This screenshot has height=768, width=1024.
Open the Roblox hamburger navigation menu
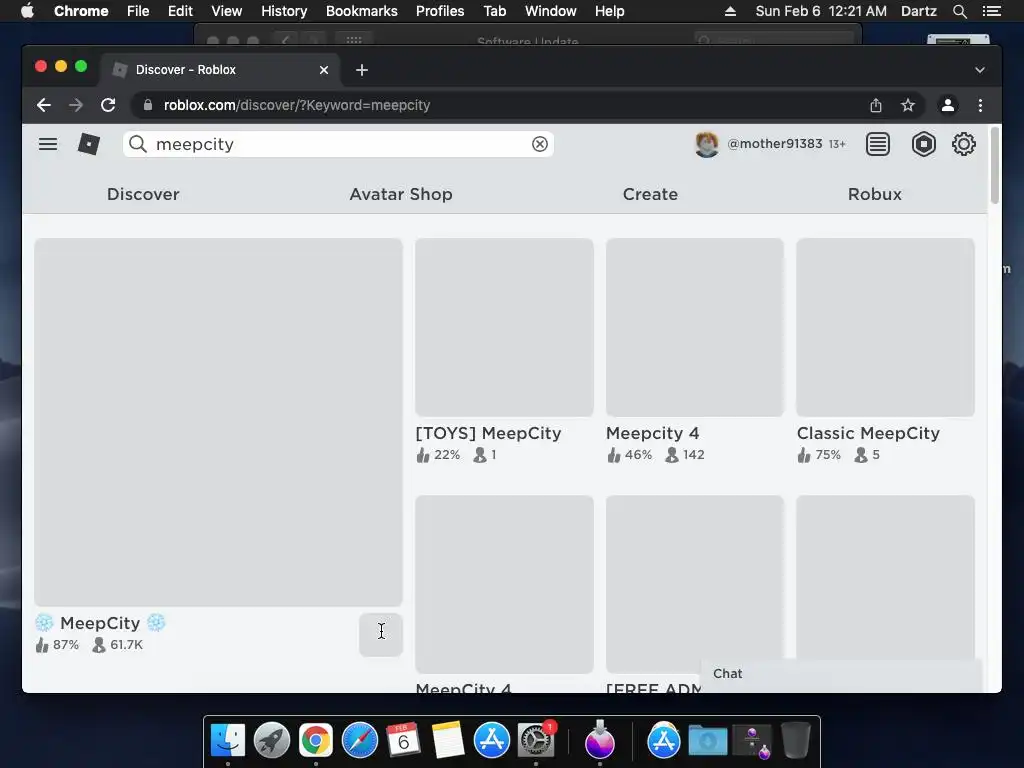(48, 144)
